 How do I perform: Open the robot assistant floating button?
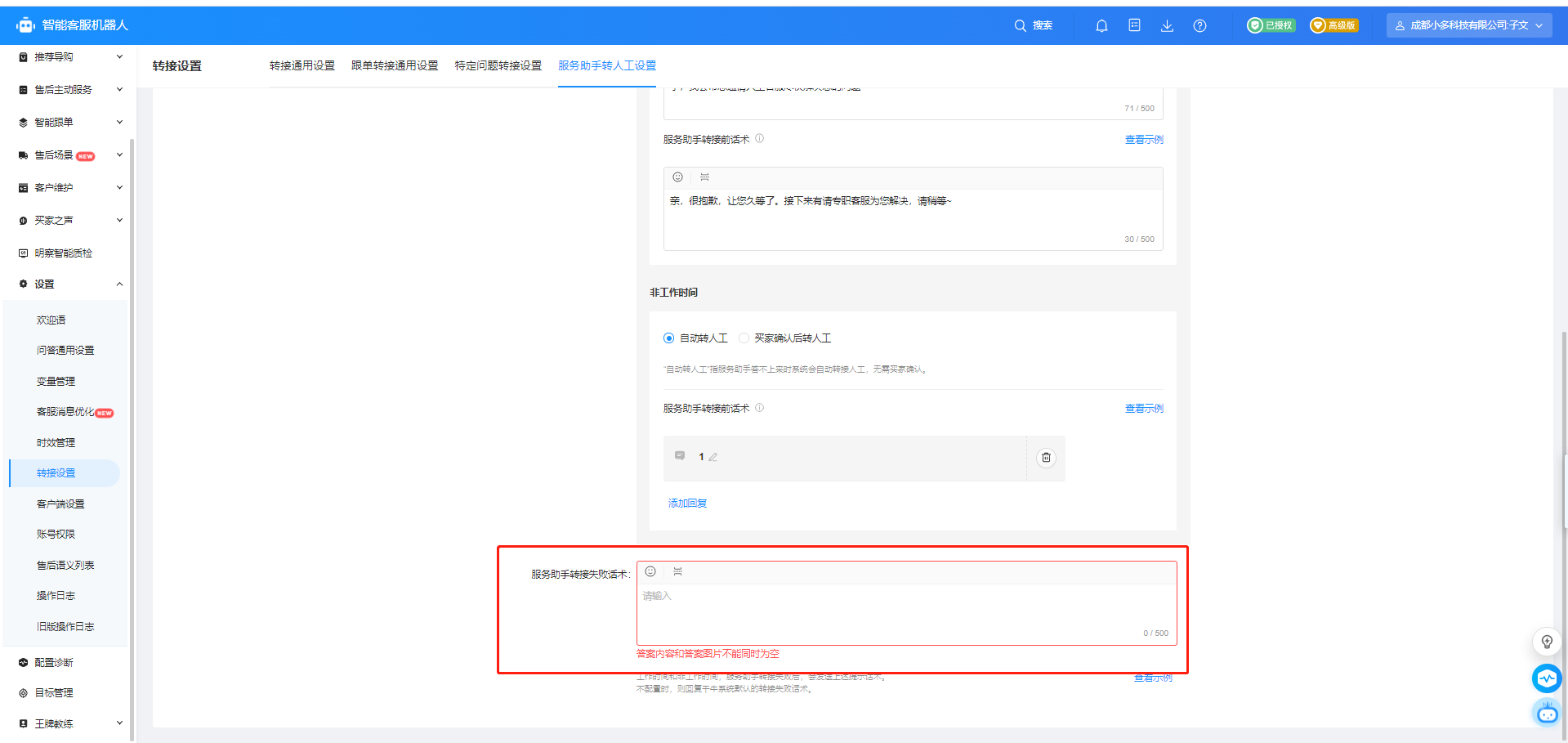click(x=1547, y=714)
